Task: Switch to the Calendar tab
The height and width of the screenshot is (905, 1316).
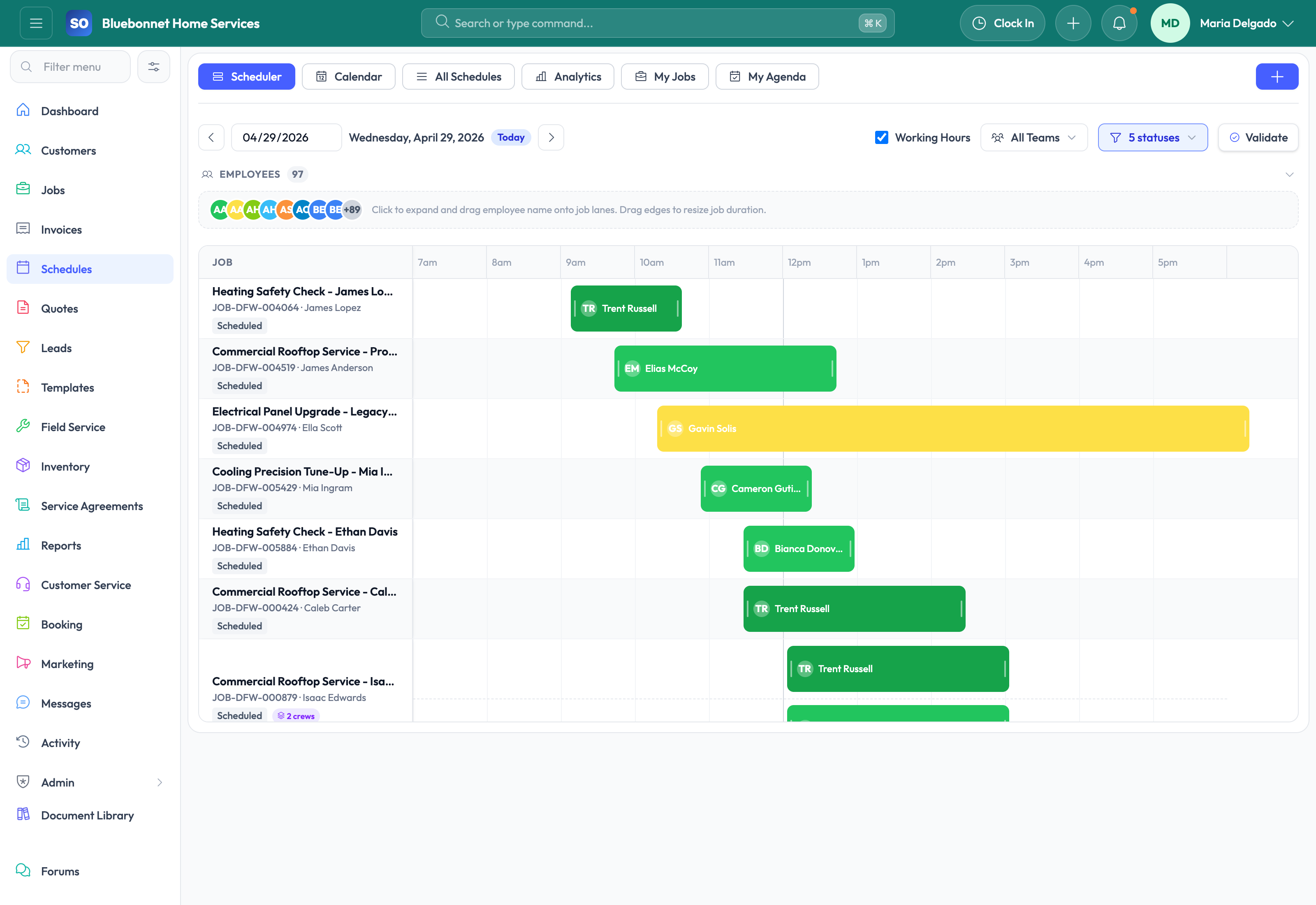Action: pyautogui.click(x=349, y=77)
